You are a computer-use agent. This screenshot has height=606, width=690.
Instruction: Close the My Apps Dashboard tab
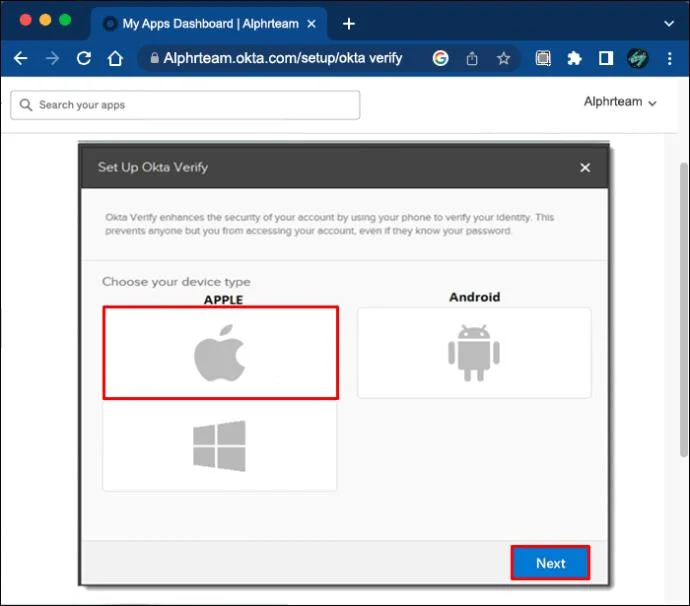coord(312,24)
